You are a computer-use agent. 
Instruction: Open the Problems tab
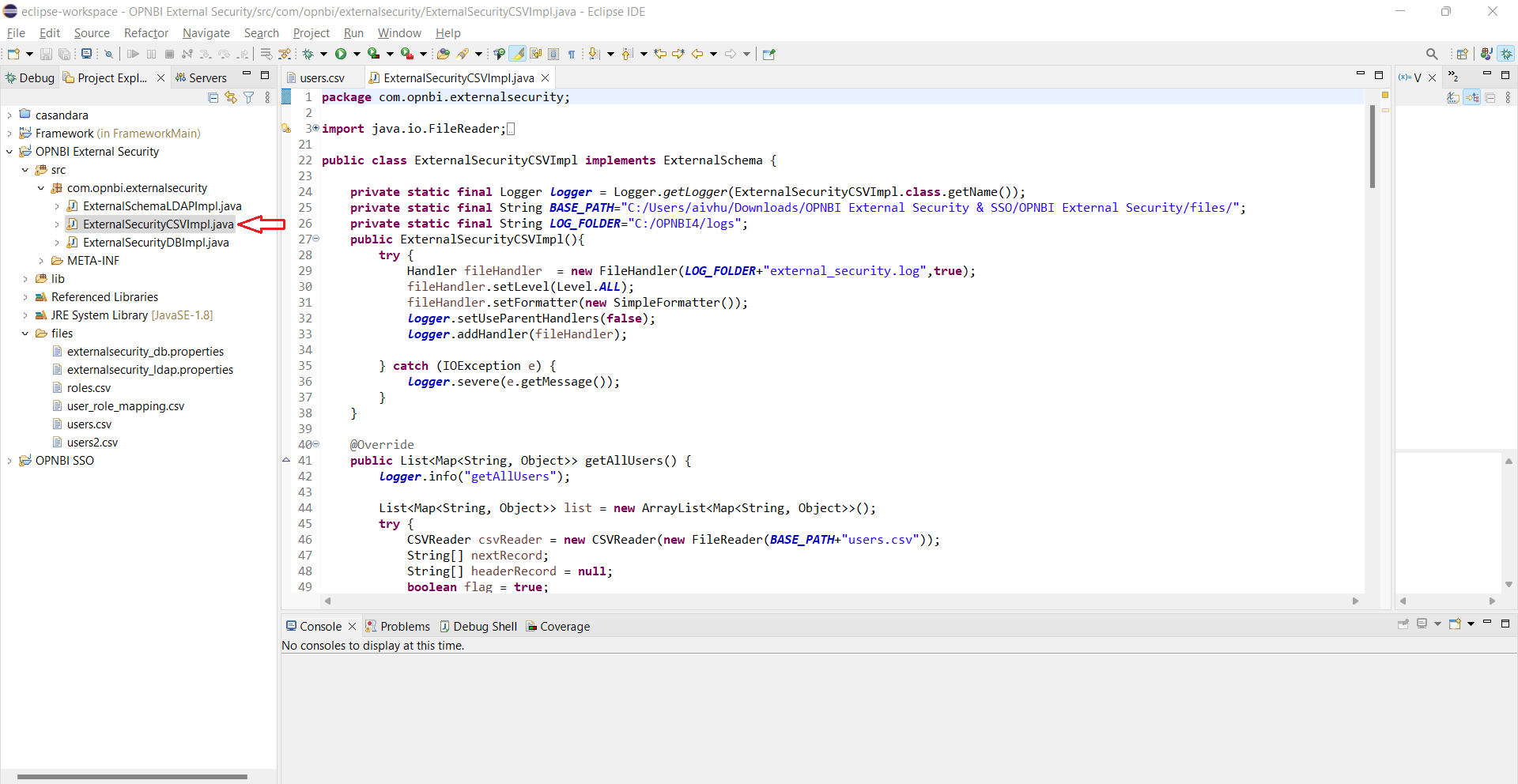coord(398,626)
